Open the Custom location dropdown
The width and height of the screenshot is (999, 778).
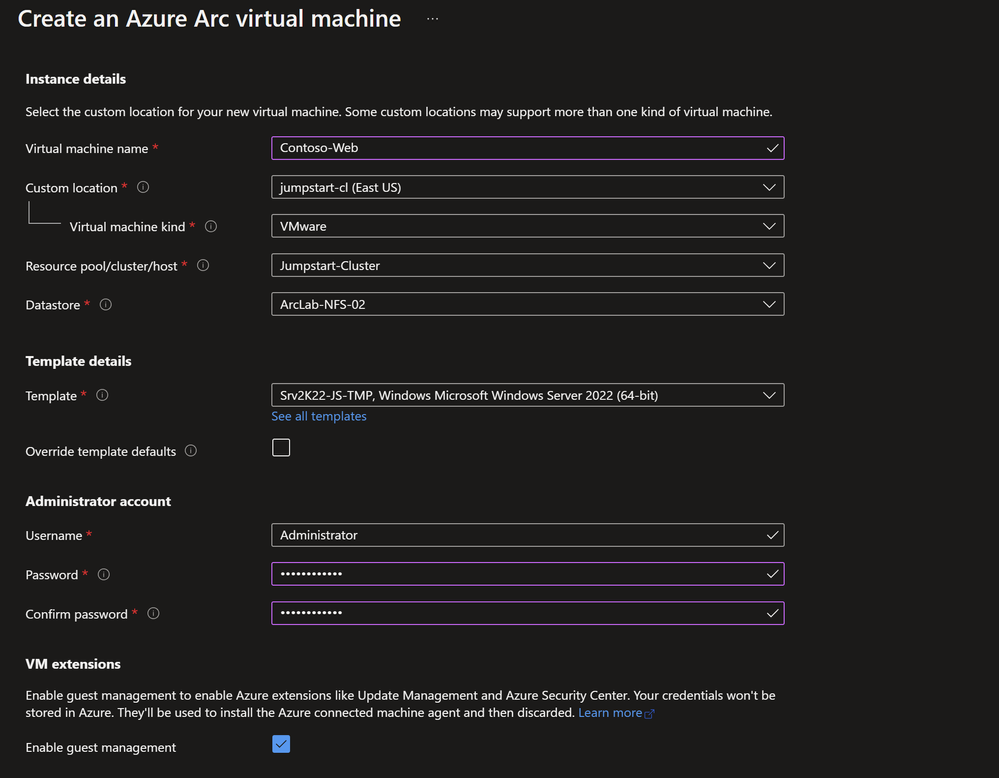click(528, 187)
